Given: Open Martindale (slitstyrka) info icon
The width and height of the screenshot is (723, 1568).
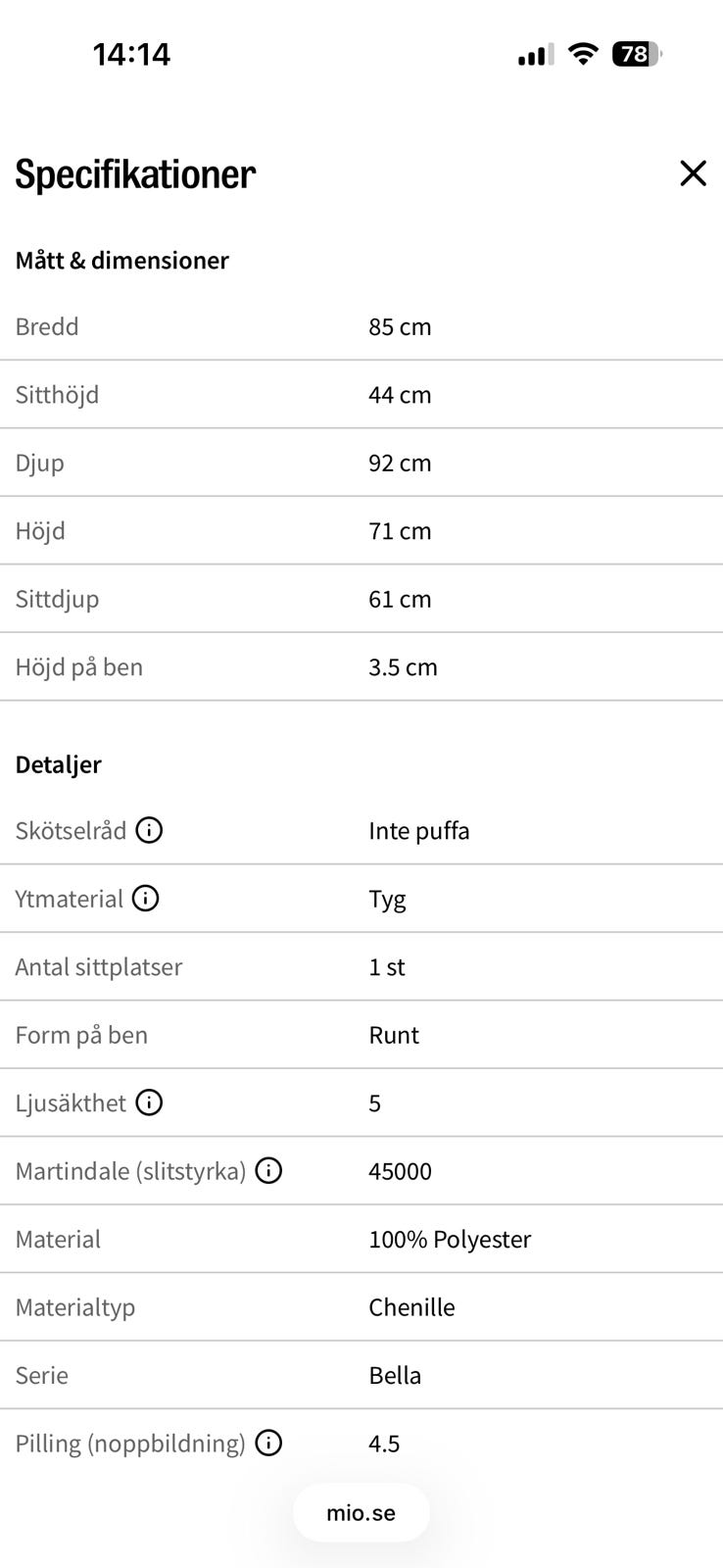Looking at the screenshot, I should point(268,1170).
